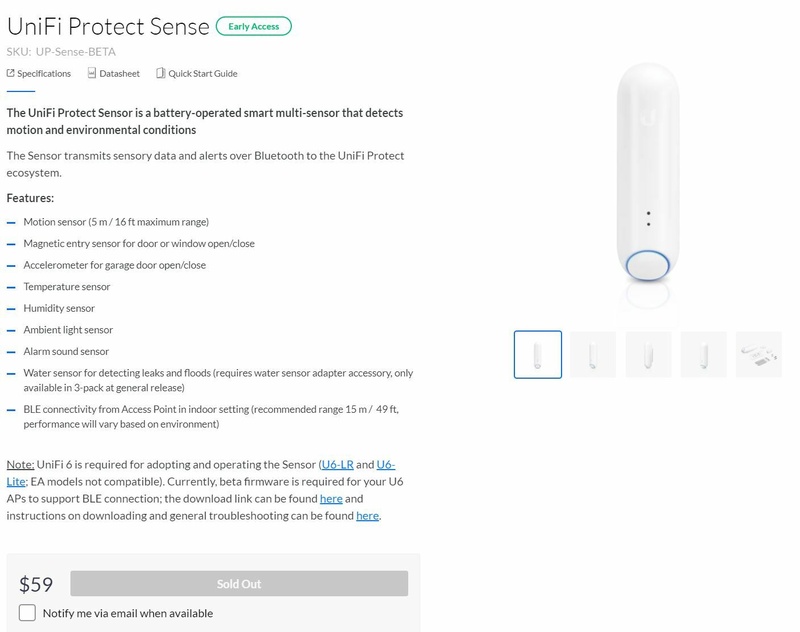Open the troubleshooting instructions 'here' link
This screenshot has width=800, height=632.
367,515
